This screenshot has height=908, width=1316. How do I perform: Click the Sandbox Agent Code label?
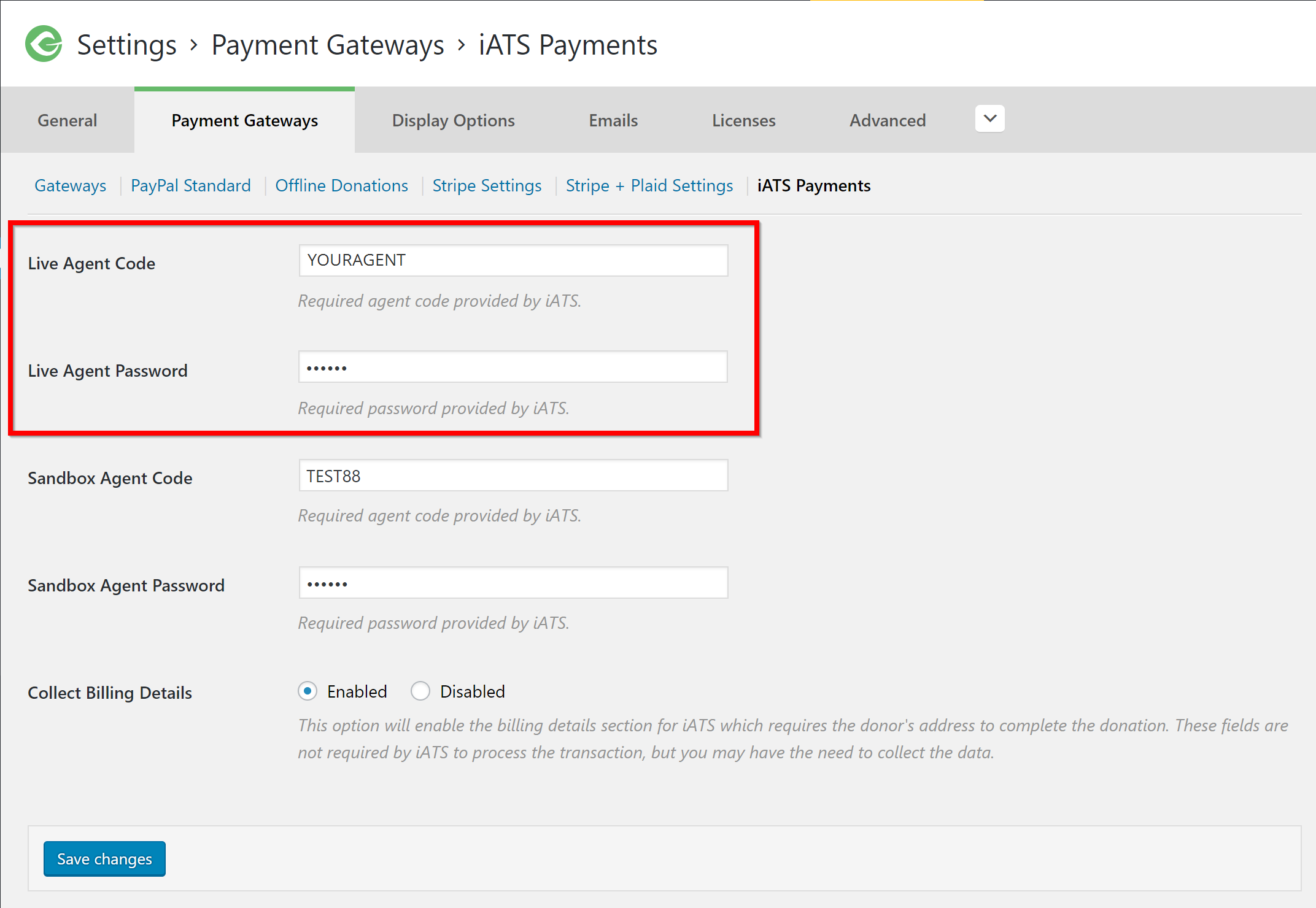(x=110, y=478)
